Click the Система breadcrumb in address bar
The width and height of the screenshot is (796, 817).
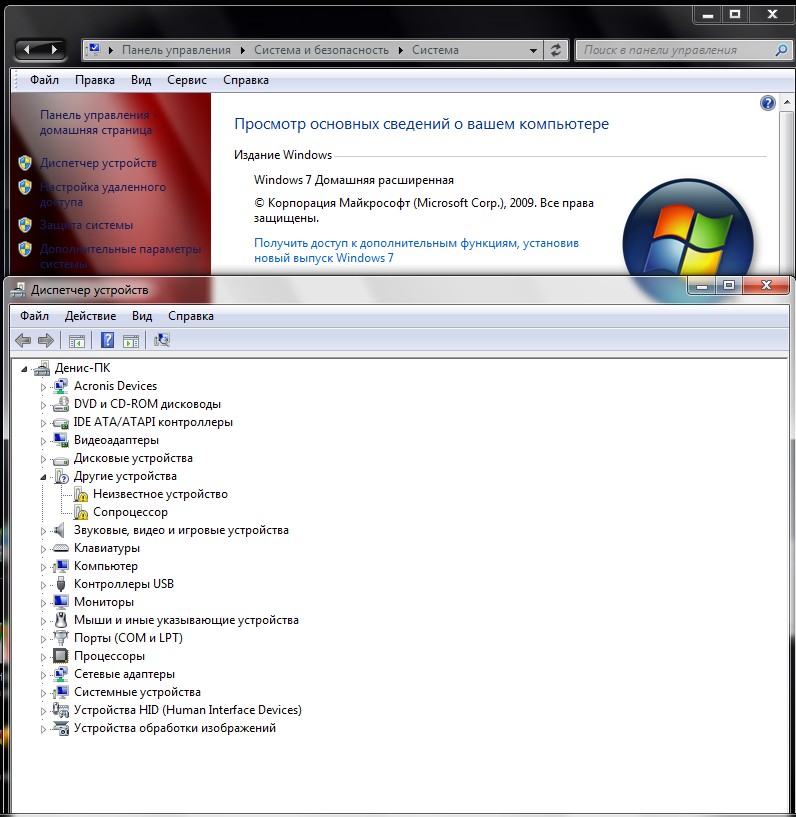(436, 50)
